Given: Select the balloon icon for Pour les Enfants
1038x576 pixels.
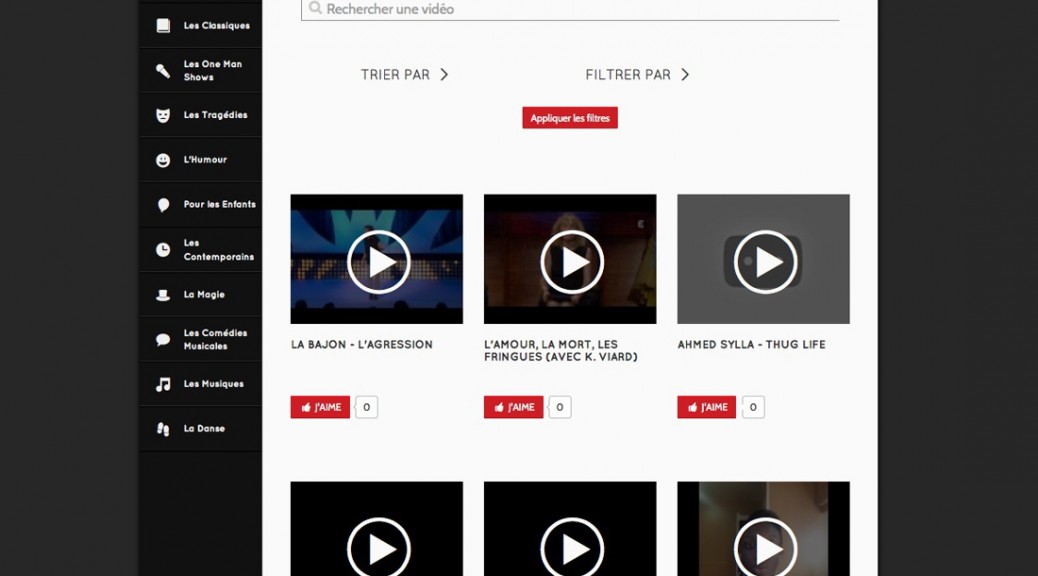Looking at the screenshot, I should pyautogui.click(x=163, y=205).
